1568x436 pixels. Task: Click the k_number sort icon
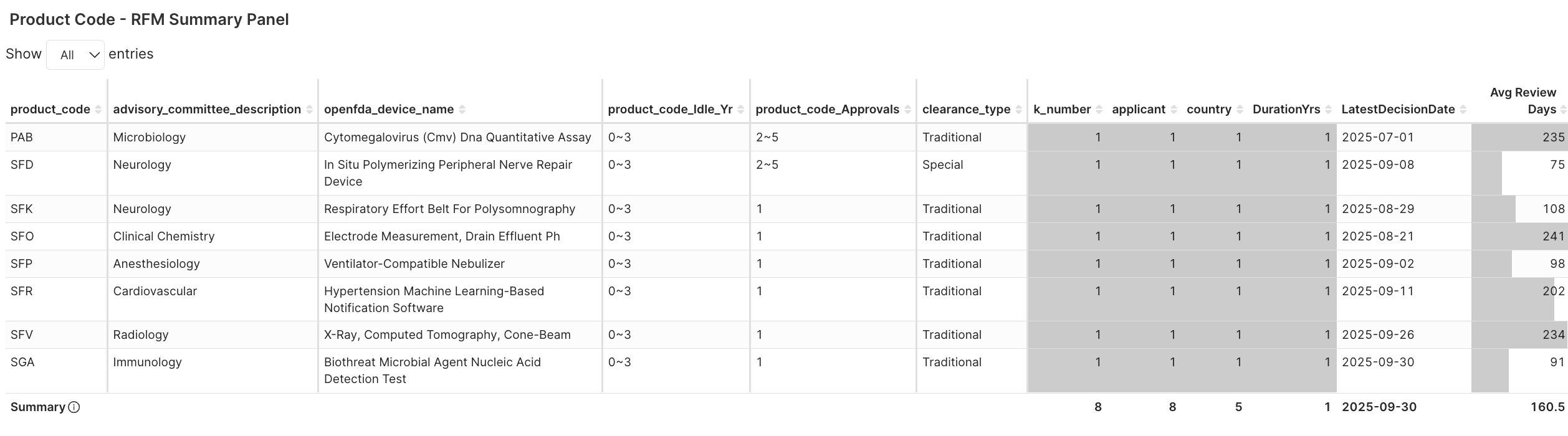tap(1099, 110)
